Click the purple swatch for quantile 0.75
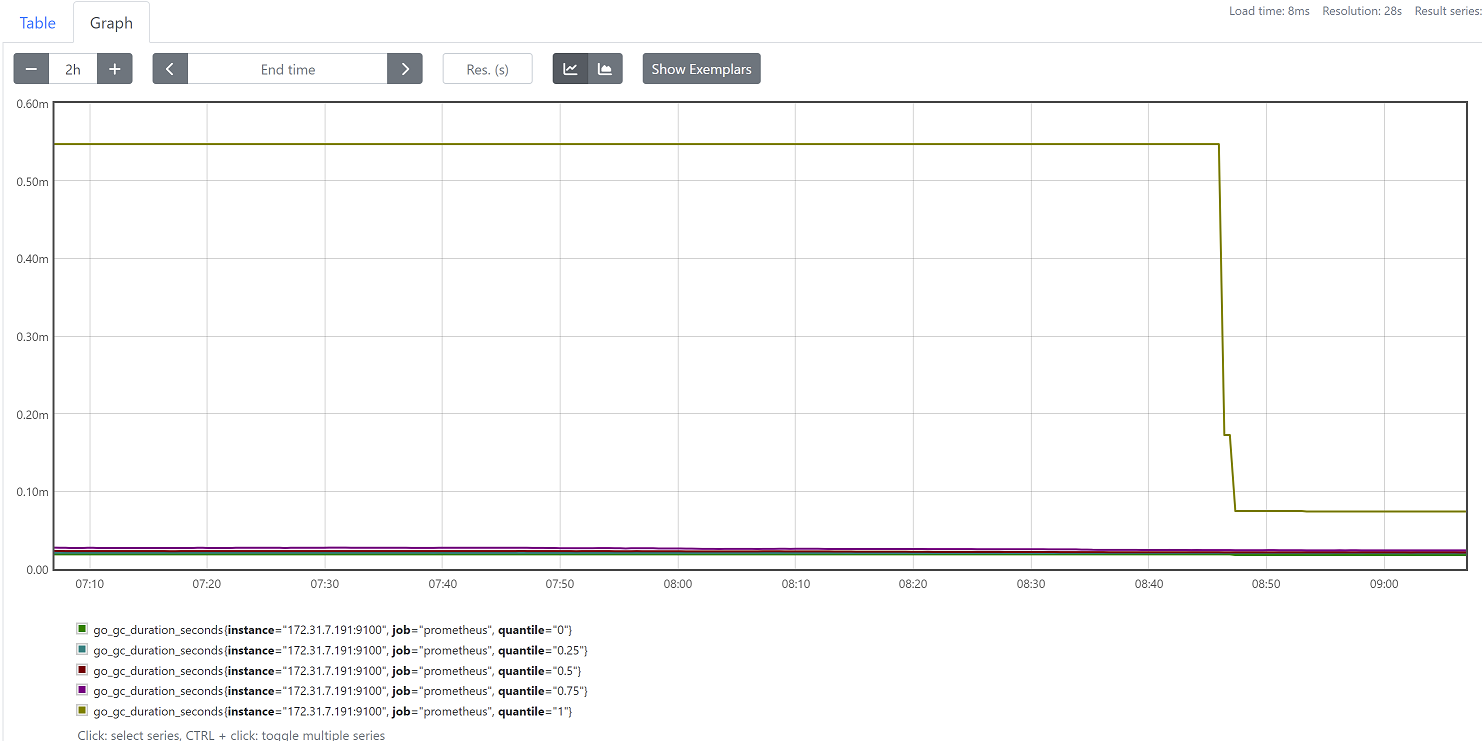1482x741 pixels. (x=83, y=690)
